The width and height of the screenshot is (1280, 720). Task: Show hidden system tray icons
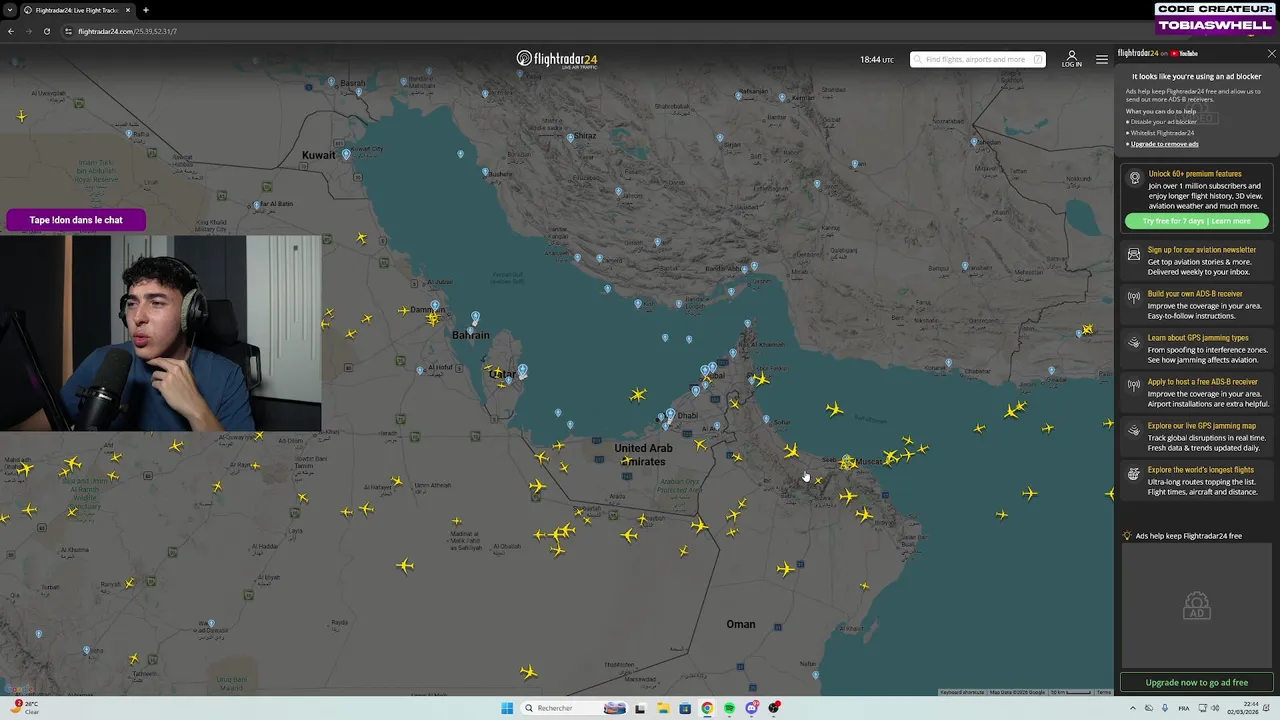1132,708
